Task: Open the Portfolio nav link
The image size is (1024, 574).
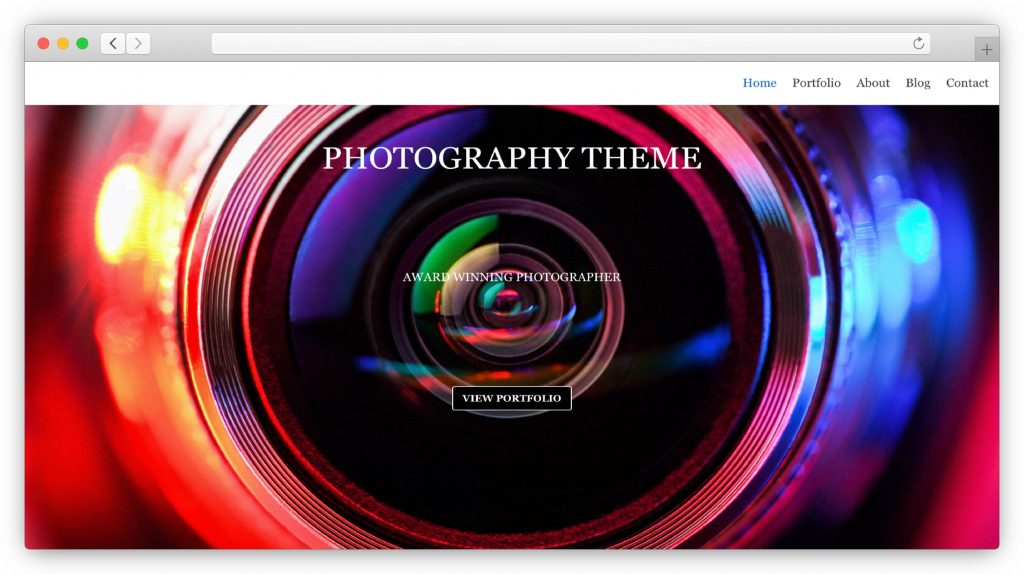Action: [x=816, y=83]
